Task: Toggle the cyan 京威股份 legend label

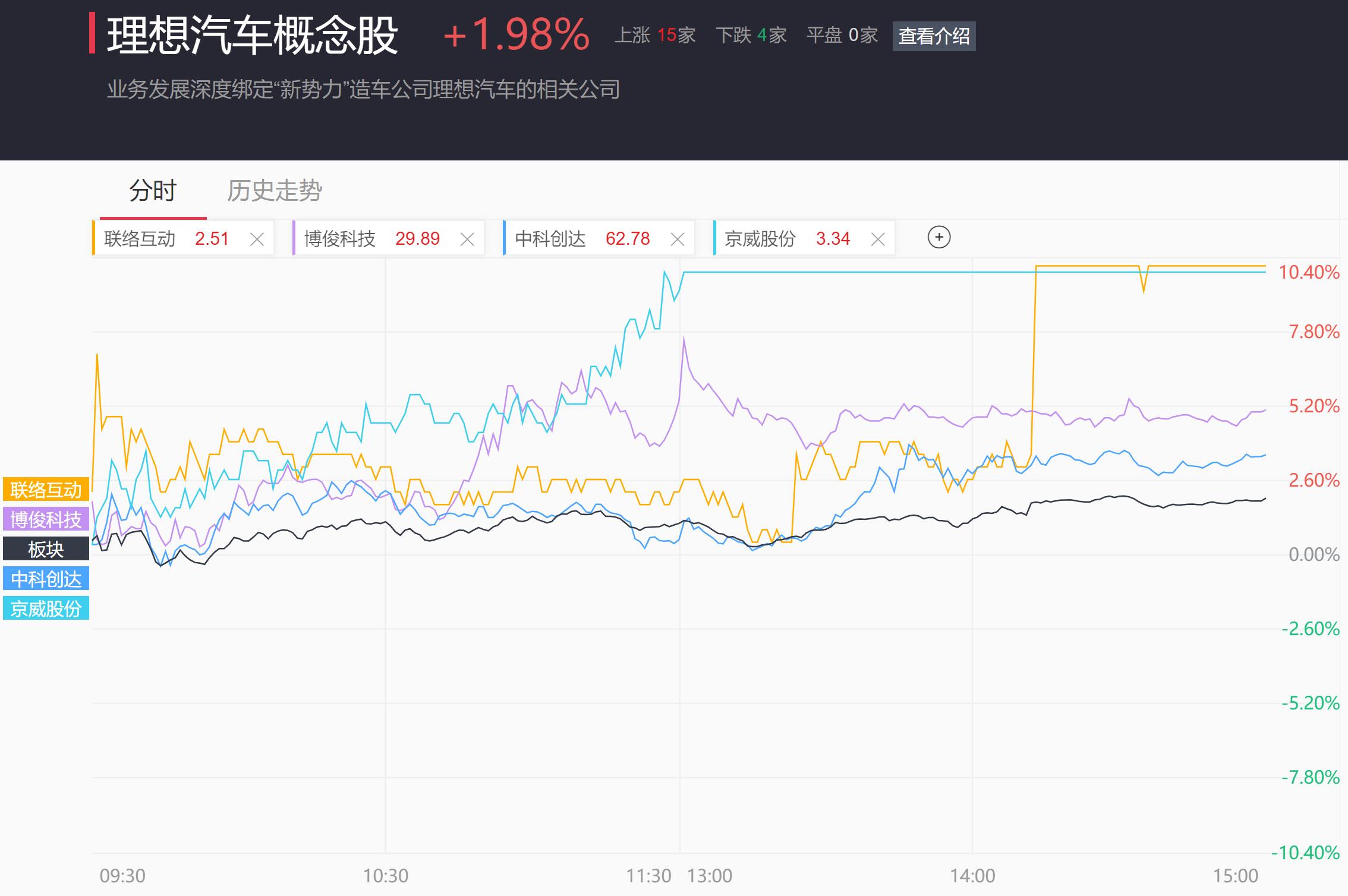Action: 46,608
